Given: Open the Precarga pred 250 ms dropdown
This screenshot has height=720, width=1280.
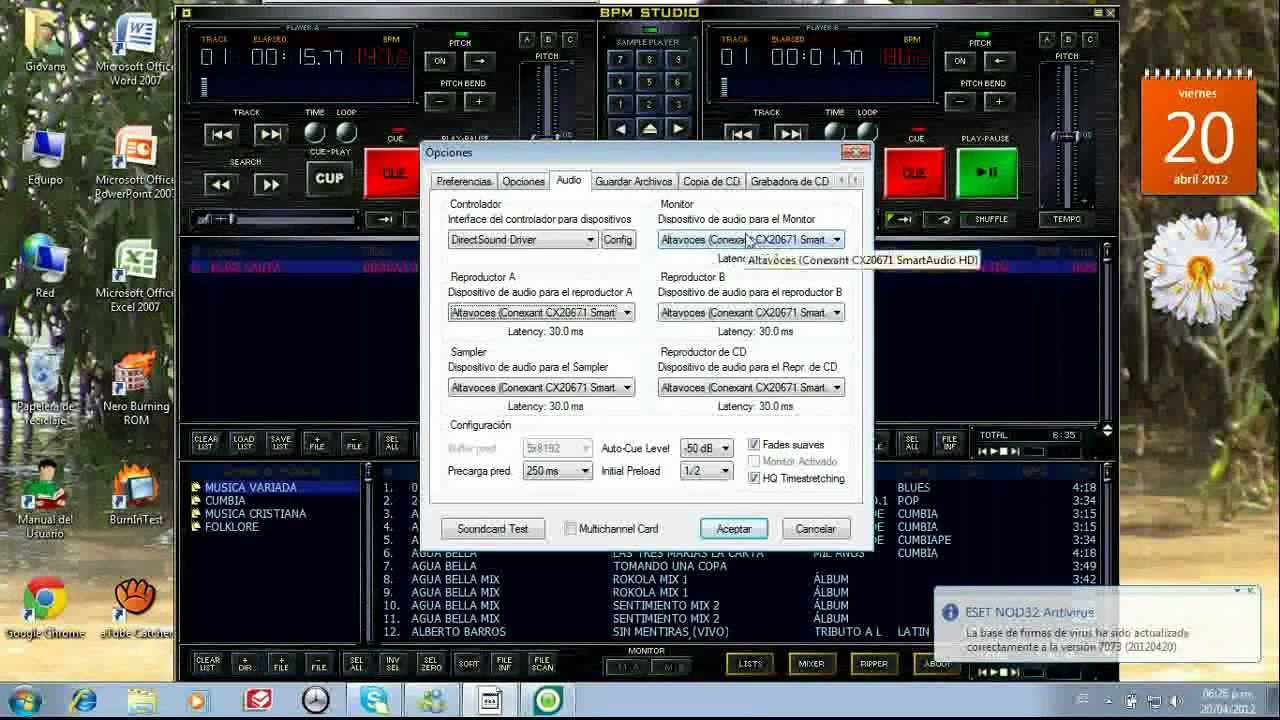Looking at the screenshot, I should pyautogui.click(x=558, y=471).
